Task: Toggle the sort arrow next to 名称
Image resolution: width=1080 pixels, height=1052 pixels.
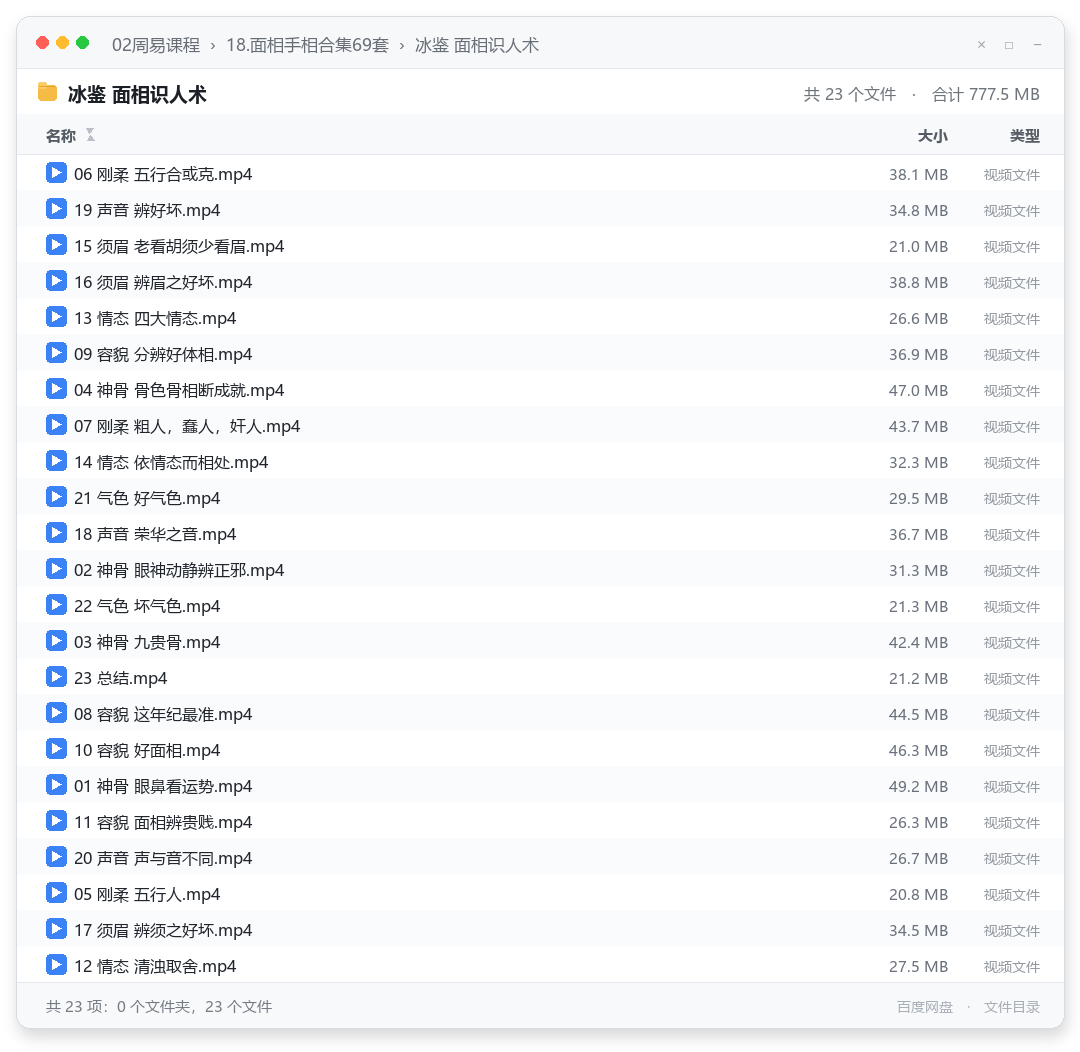Action: [90, 135]
